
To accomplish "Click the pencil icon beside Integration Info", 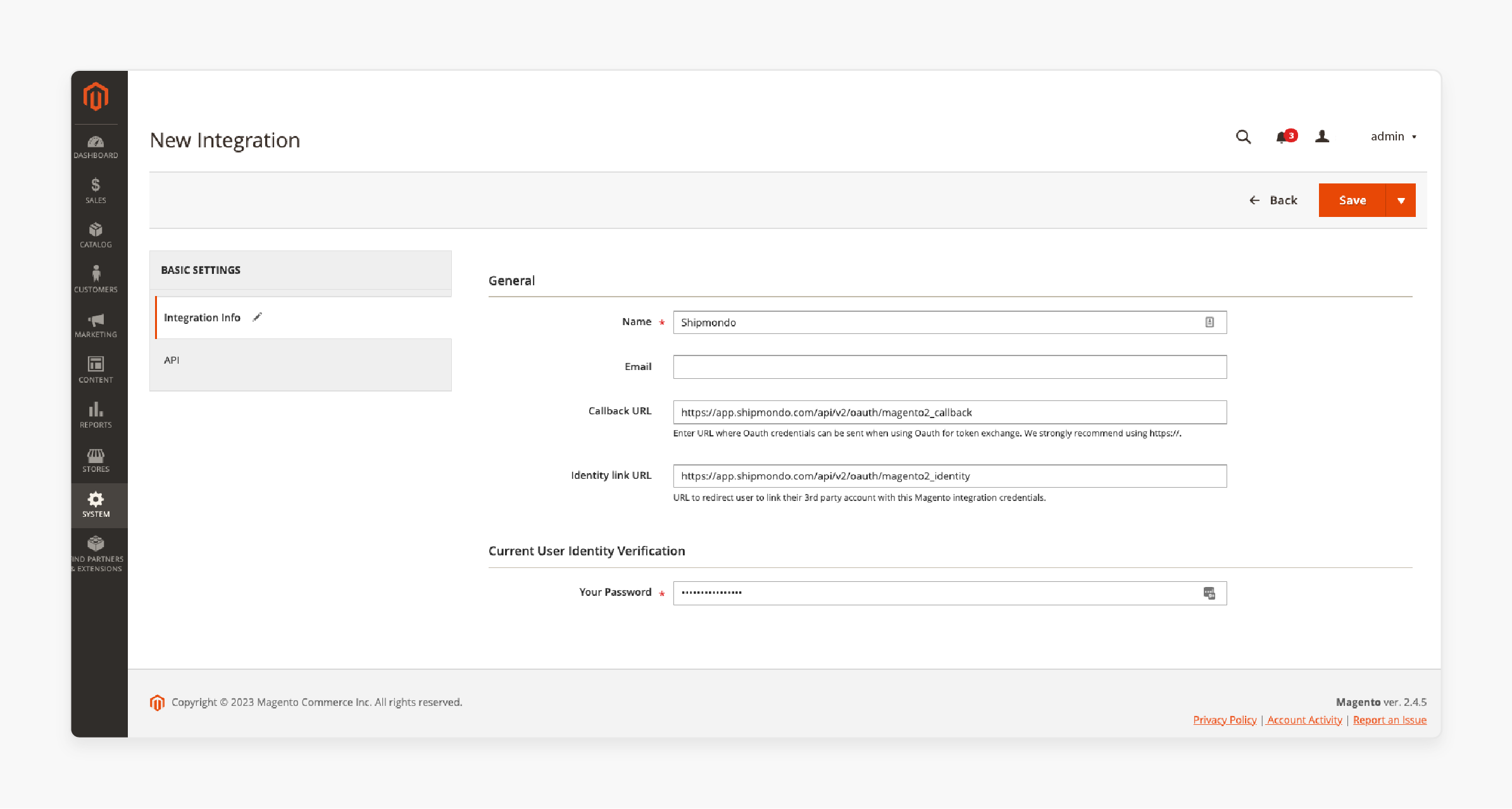I will tap(257, 317).
